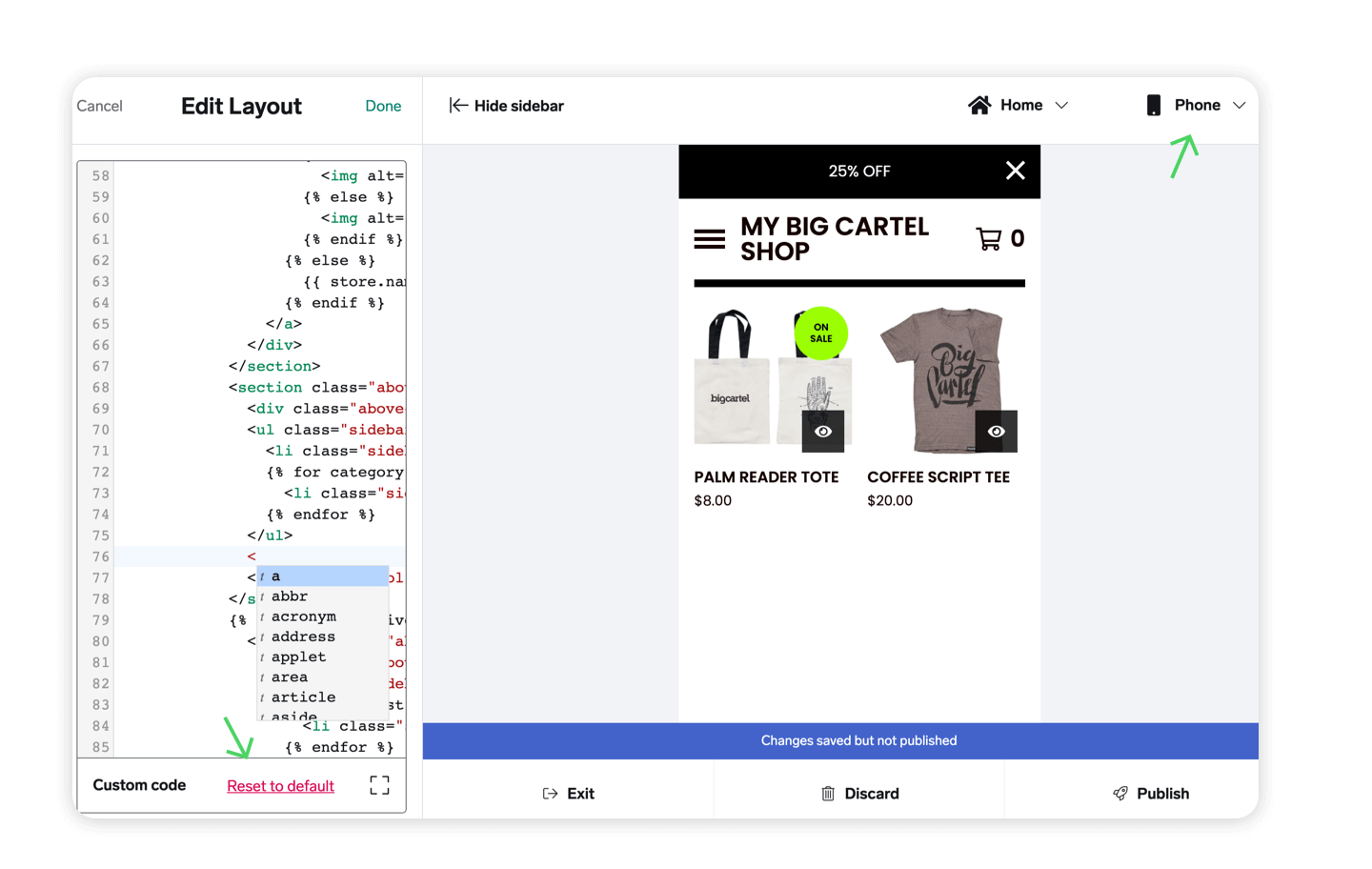The image size is (1372, 869).
Task: Click the cart count 0
Action: click(x=1018, y=238)
